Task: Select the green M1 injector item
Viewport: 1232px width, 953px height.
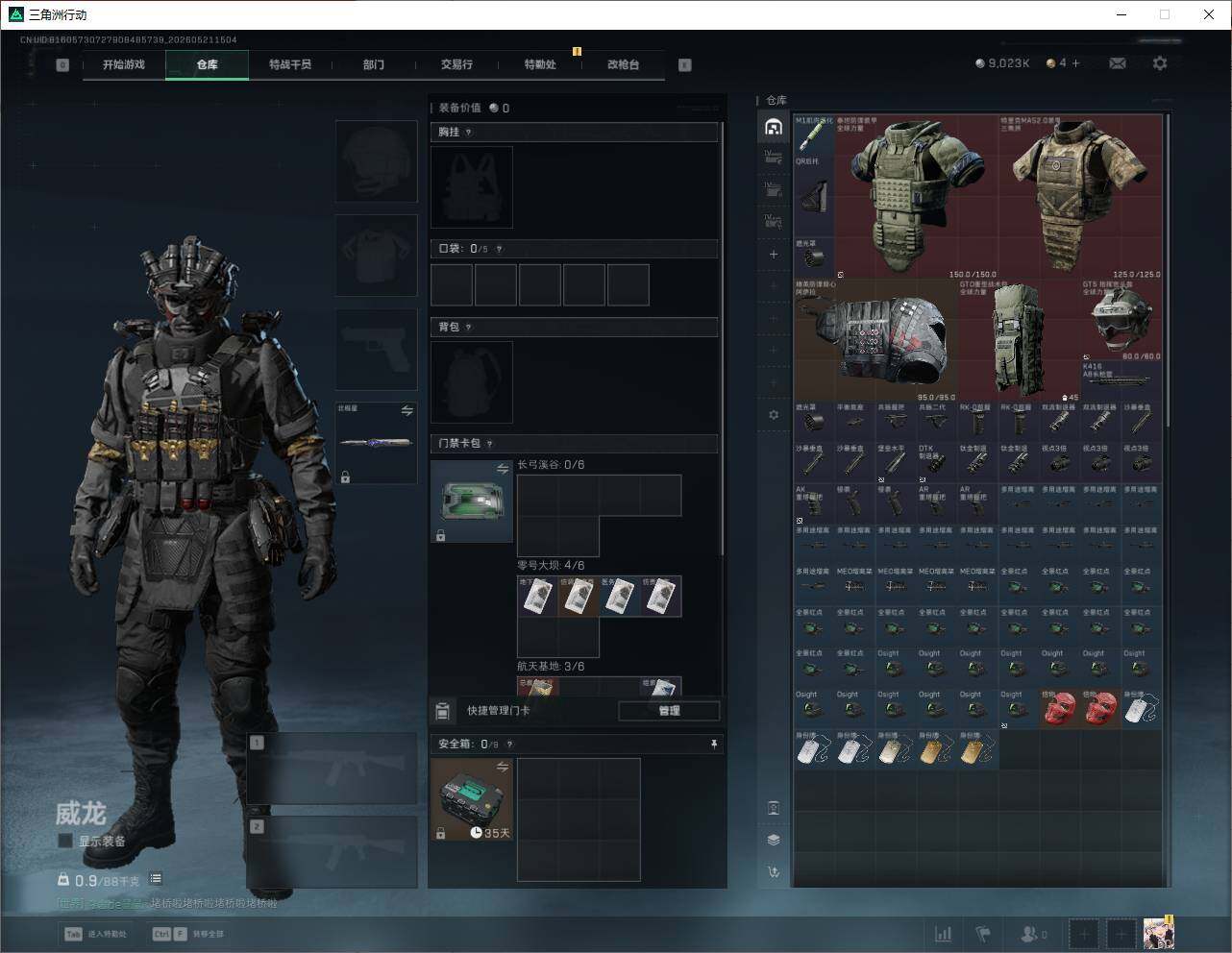Action: click(x=814, y=134)
